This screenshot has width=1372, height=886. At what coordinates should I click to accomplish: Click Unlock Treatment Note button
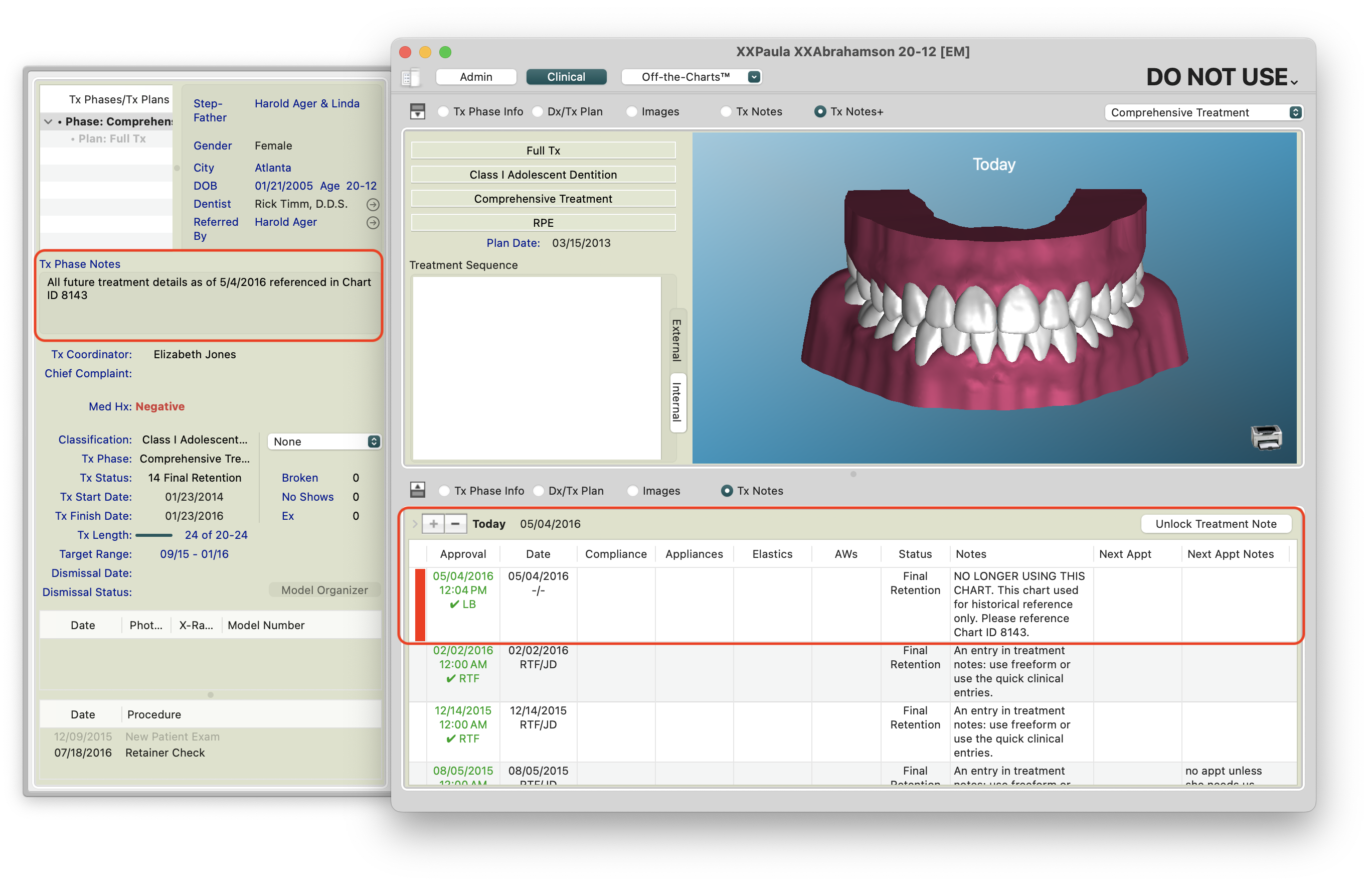pyautogui.click(x=1215, y=524)
